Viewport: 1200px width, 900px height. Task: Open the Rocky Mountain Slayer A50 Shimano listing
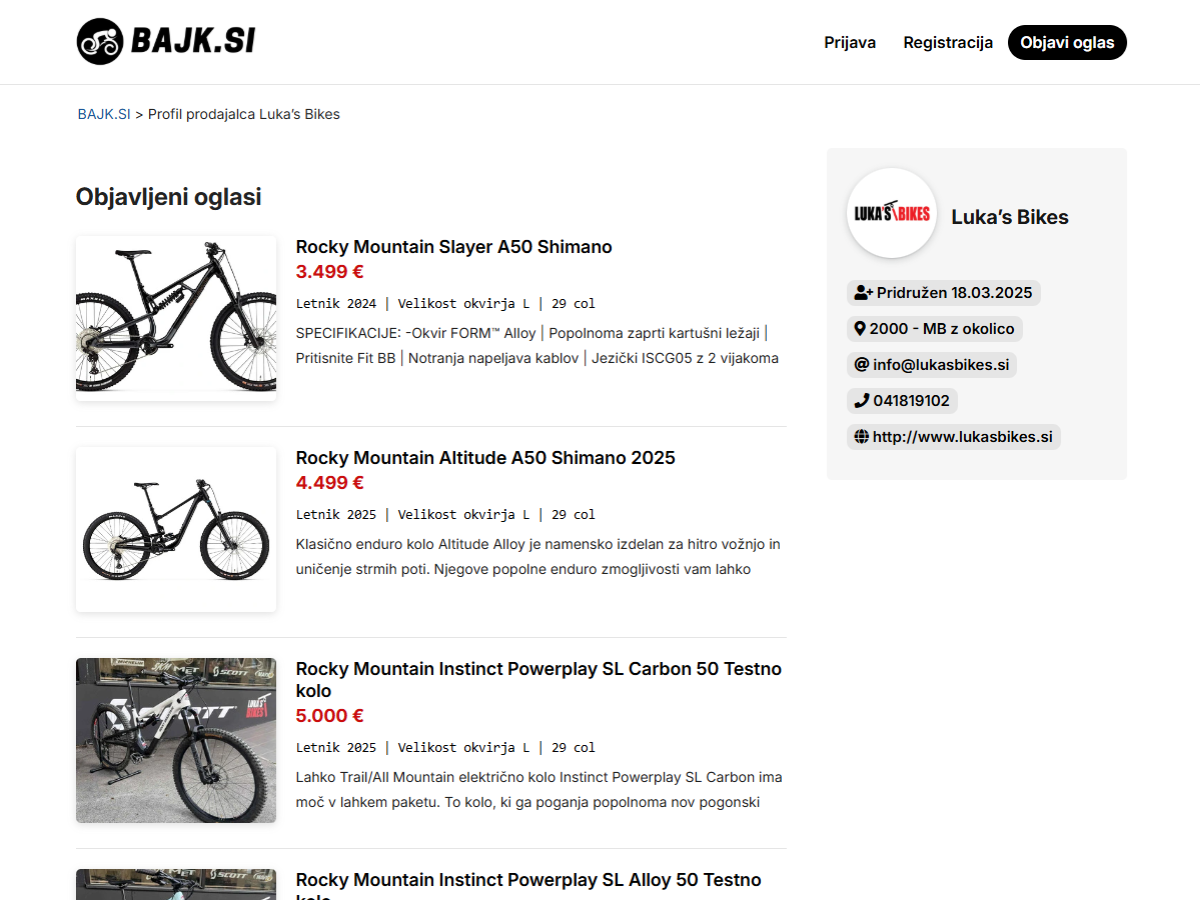pos(454,247)
